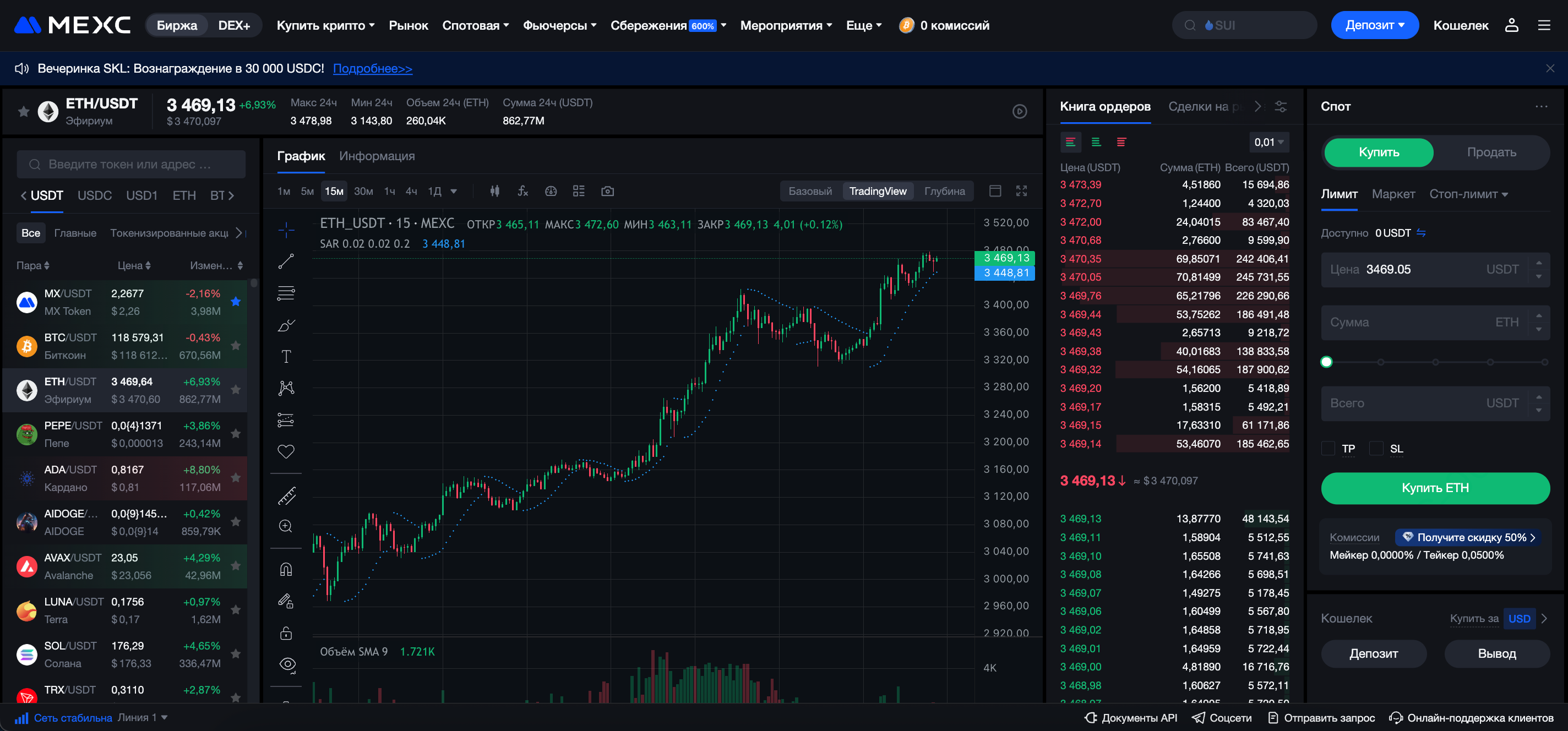Select the crosshair cursor tool in chart toolbar
This screenshot has height=731, width=1568.
click(286, 230)
